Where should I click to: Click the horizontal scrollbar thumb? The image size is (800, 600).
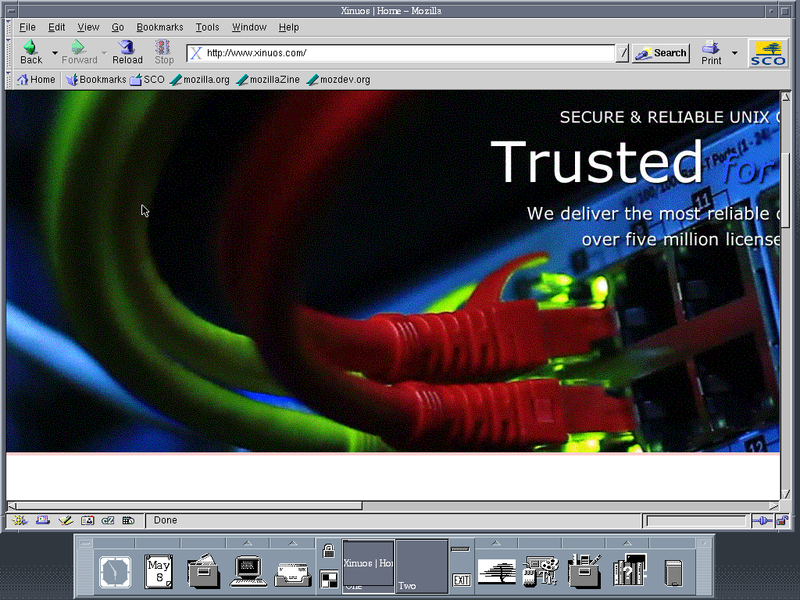[189, 506]
